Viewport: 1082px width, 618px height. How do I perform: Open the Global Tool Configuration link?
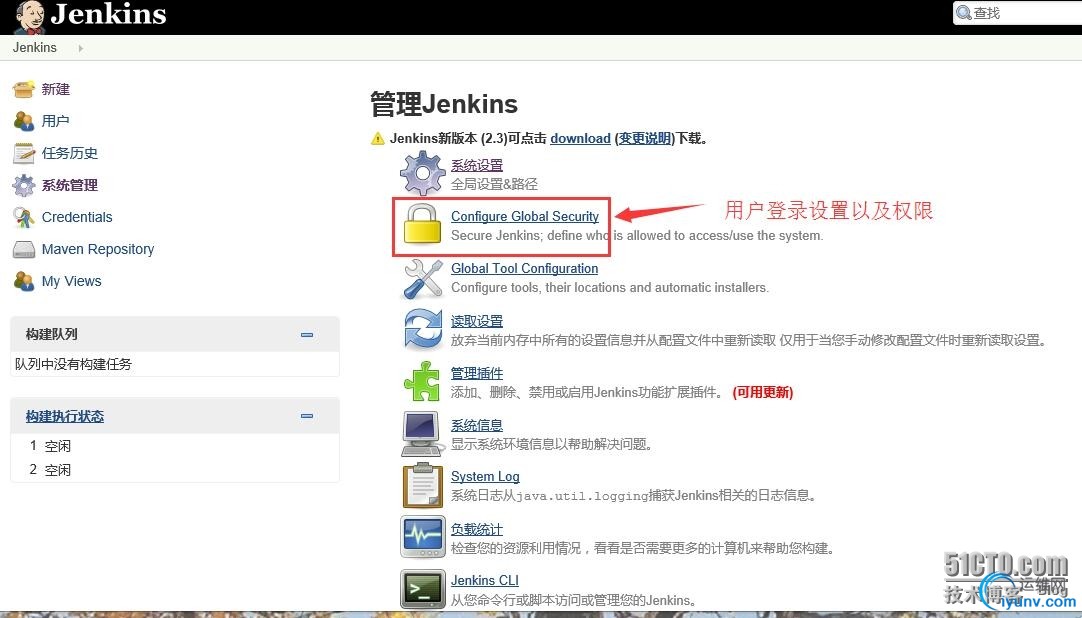pyautogui.click(x=524, y=268)
